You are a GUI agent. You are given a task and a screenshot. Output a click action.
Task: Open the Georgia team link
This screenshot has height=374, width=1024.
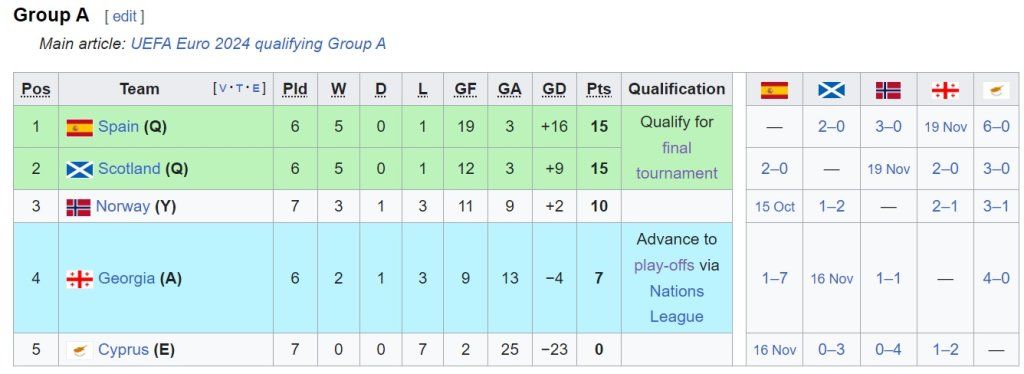(x=127, y=279)
